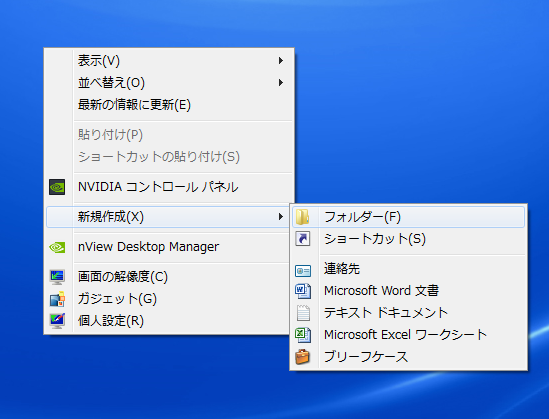Image resolution: width=549 pixels, height=419 pixels.
Task: Click the Excel worksheet icon
Action: [x=303, y=335]
